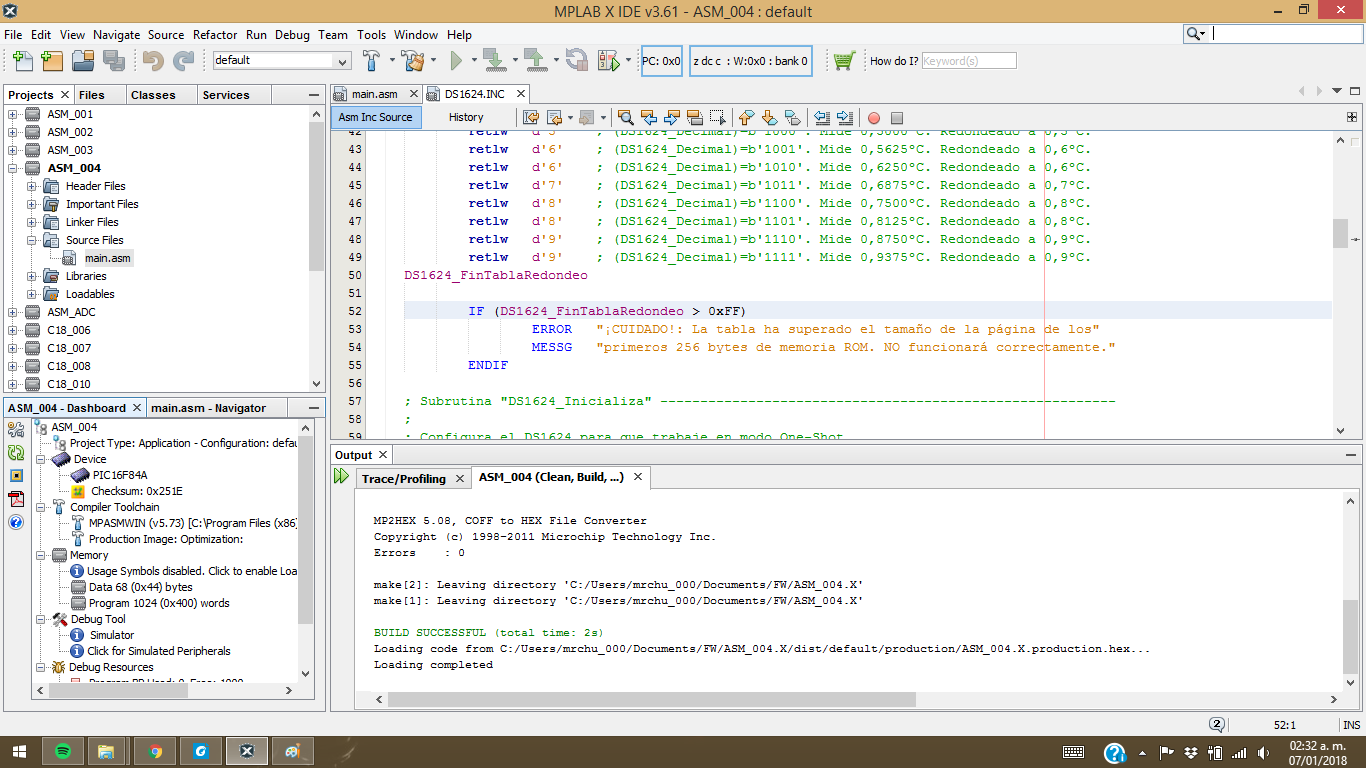Toggle rectangular selection in editor toolbar
Image resolution: width=1366 pixels, height=768 pixels.
(x=717, y=118)
